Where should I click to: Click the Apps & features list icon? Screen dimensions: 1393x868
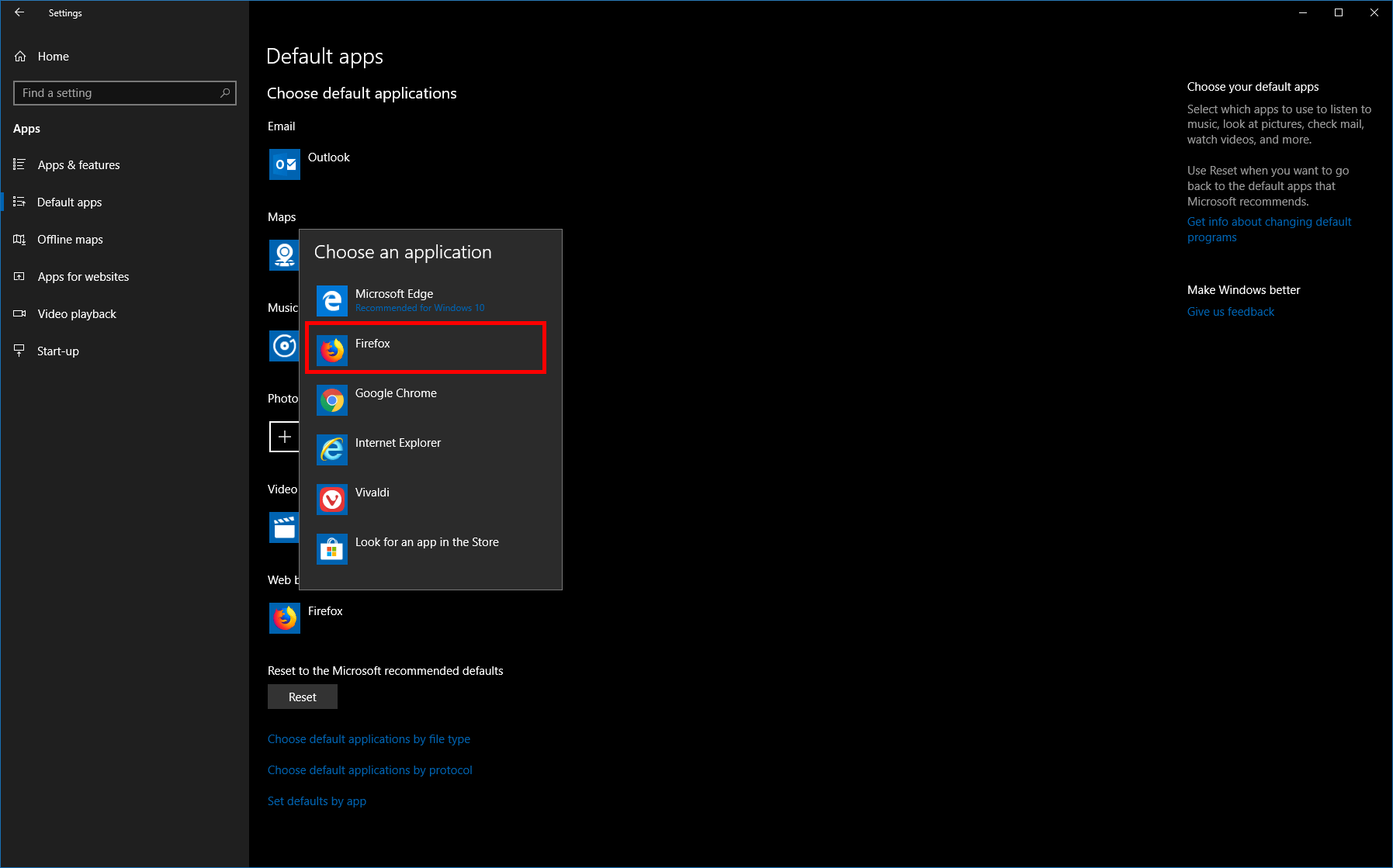coord(19,164)
